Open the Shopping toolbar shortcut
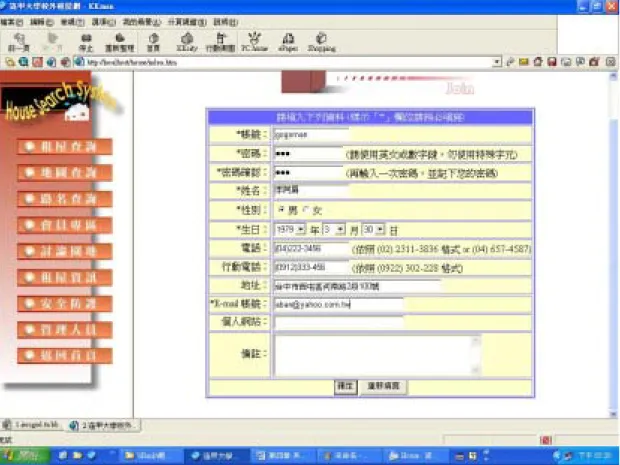Viewport: 620px width, 465px height. click(x=321, y=42)
